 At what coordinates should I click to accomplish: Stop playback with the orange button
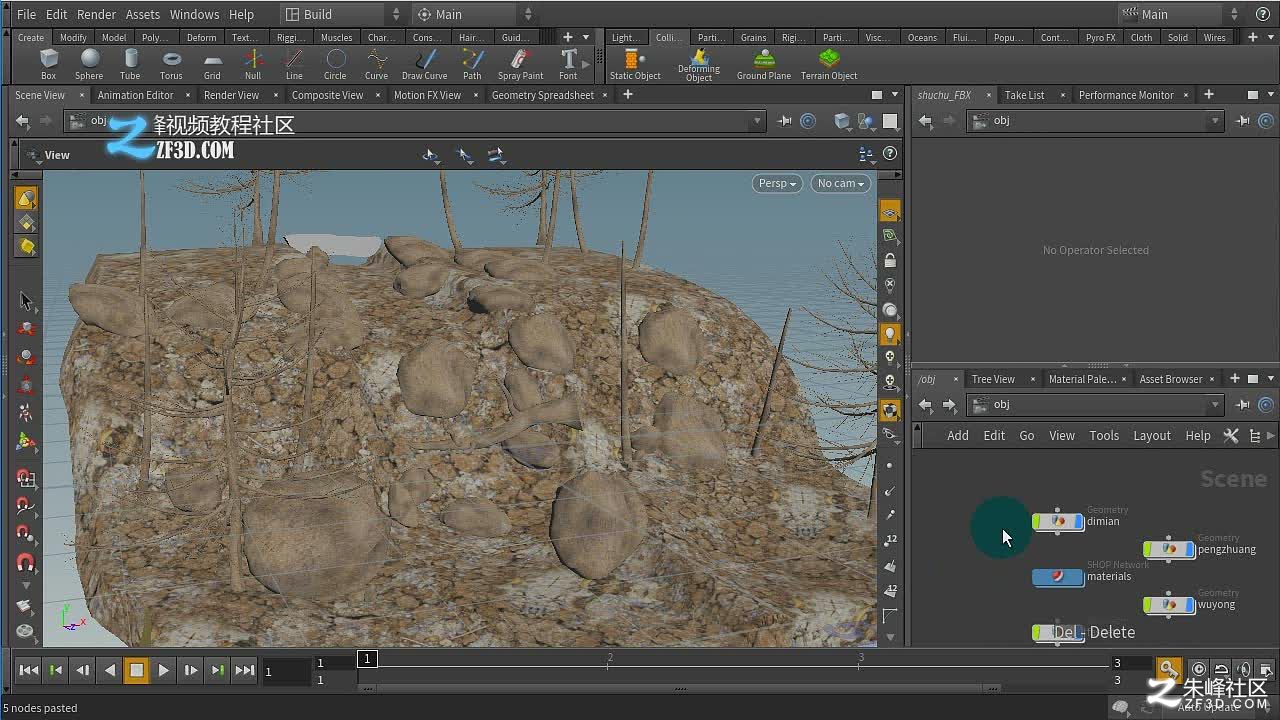pyautogui.click(x=137, y=670)
